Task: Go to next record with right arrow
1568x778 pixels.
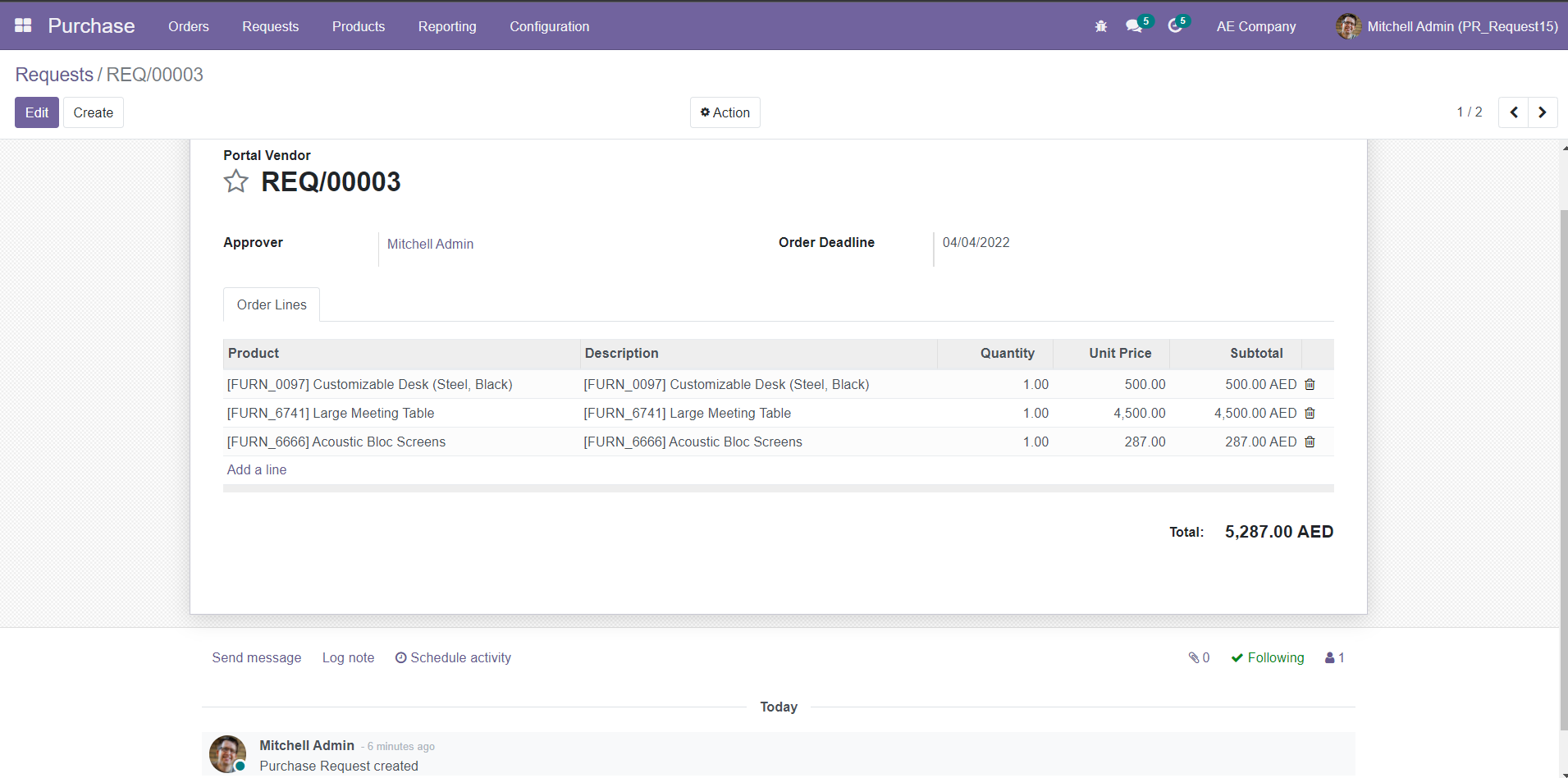Action: click(x=1542, y=112)
